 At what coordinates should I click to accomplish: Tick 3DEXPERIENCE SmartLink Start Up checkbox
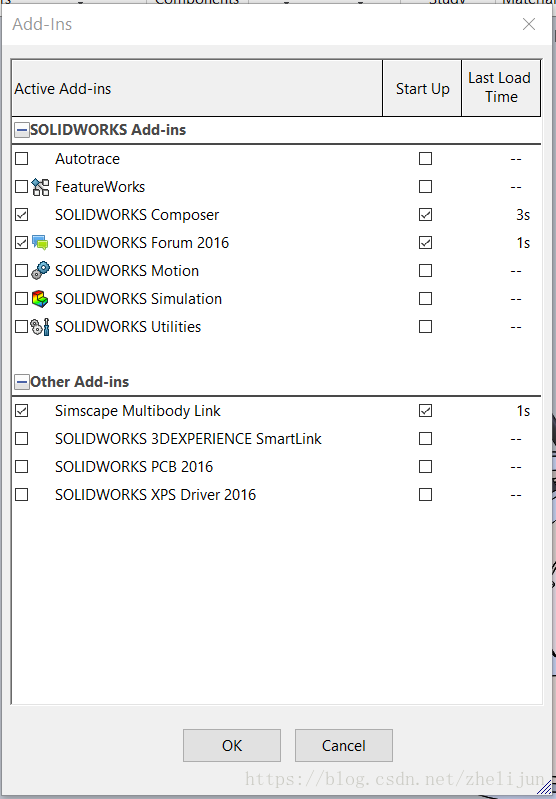coord(426,438)
